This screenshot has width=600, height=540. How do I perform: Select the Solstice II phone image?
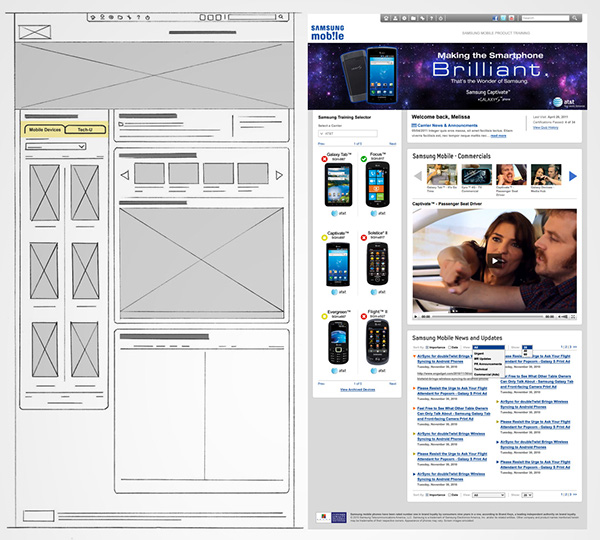pyautogui.click(x=377, y=264)
